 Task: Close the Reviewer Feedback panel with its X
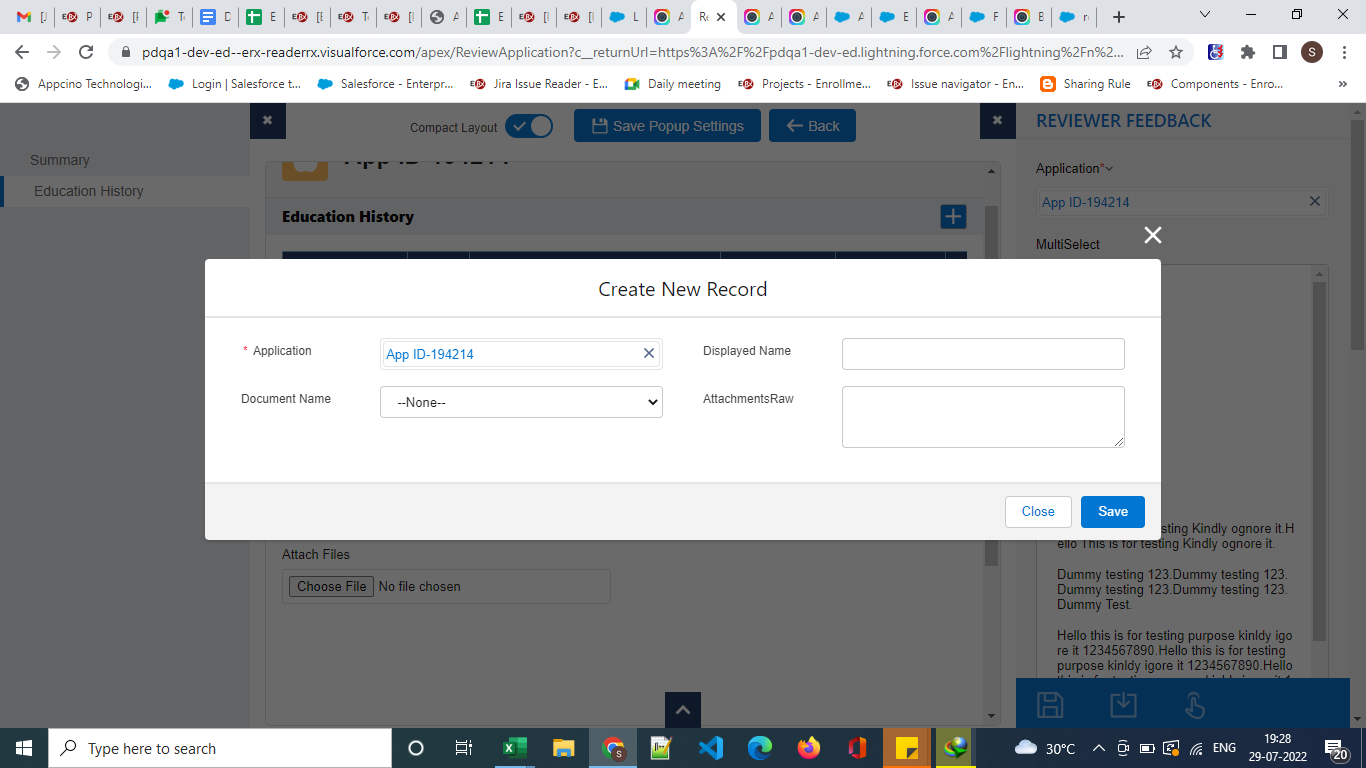click(997, 120)
